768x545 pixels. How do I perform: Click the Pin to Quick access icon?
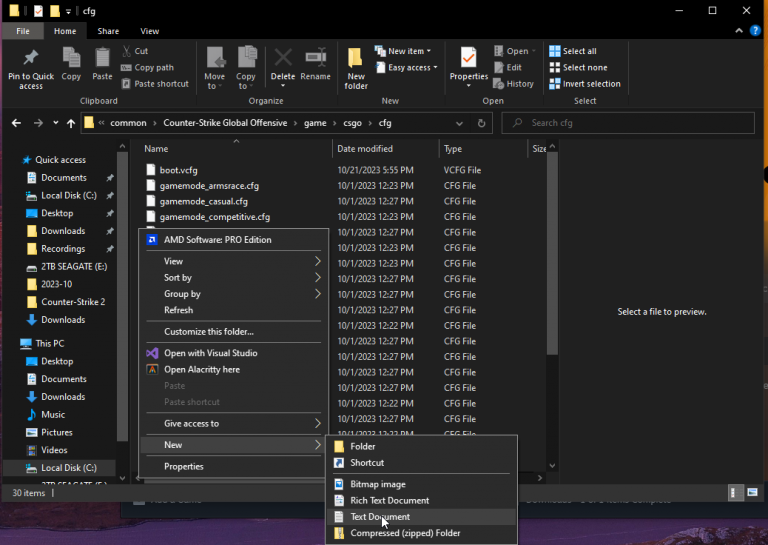(31, 59)
